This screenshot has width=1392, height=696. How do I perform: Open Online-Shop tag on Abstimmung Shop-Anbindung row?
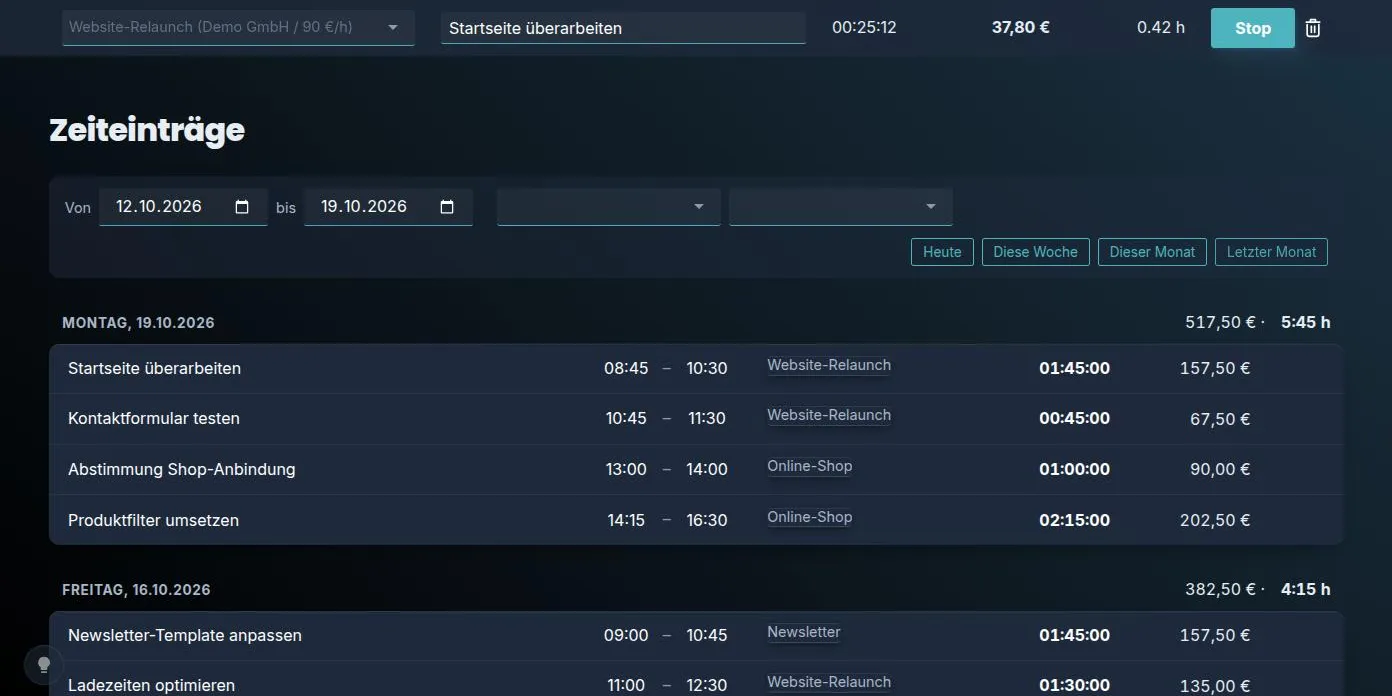click(810, 467)
